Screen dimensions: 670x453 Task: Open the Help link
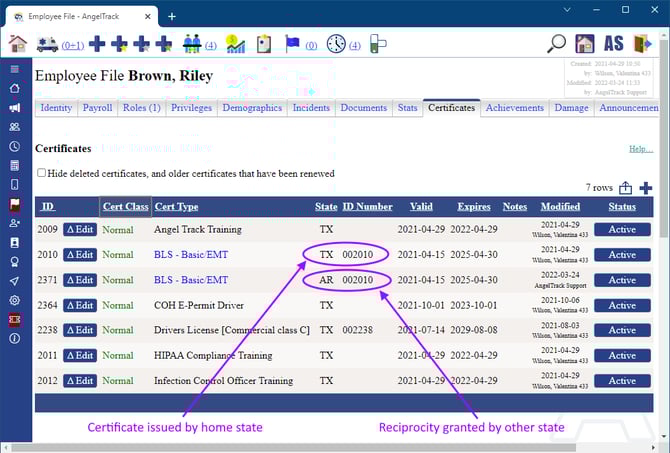640,149
